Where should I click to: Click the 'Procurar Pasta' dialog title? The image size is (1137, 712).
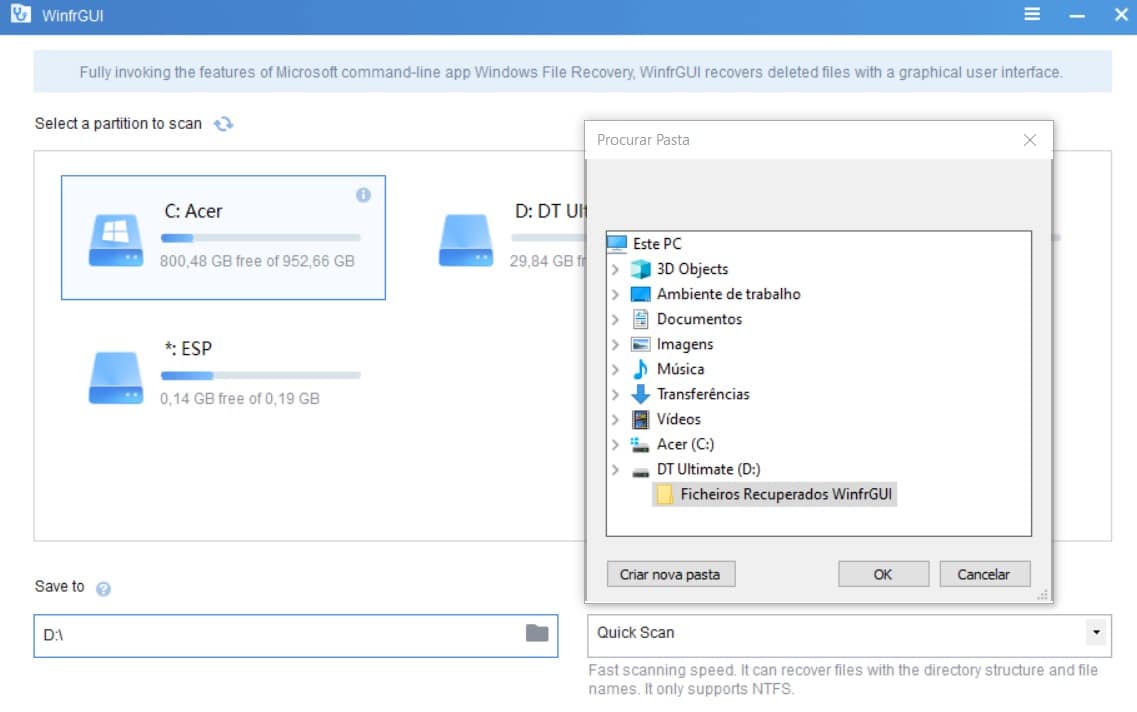[x=642, y=140]
